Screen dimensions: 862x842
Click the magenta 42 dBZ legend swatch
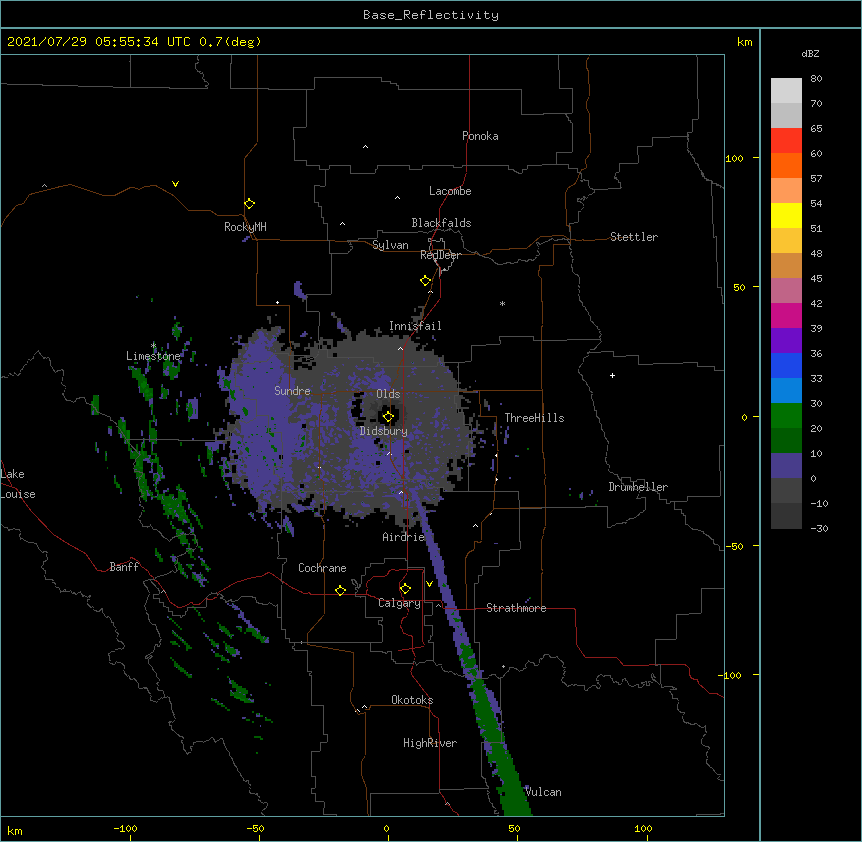pyautogui.click(x=786, y=315)
